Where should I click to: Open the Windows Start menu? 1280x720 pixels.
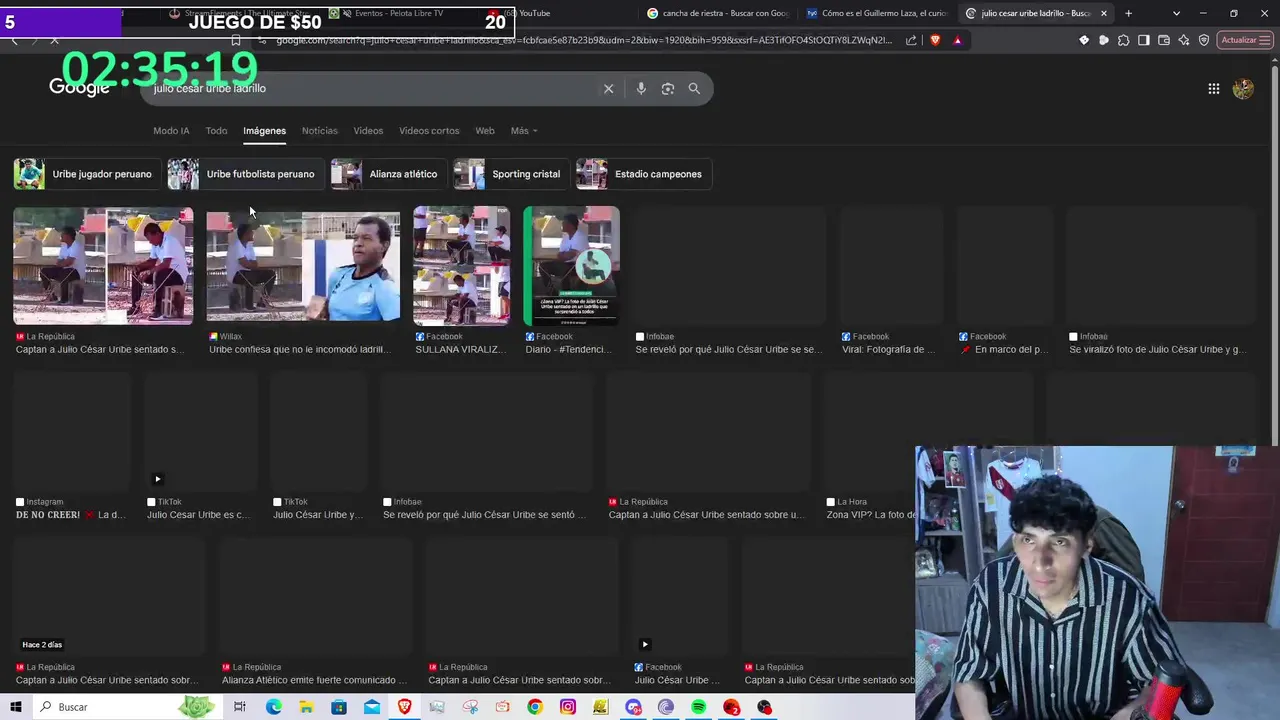[x=16, y=707]
